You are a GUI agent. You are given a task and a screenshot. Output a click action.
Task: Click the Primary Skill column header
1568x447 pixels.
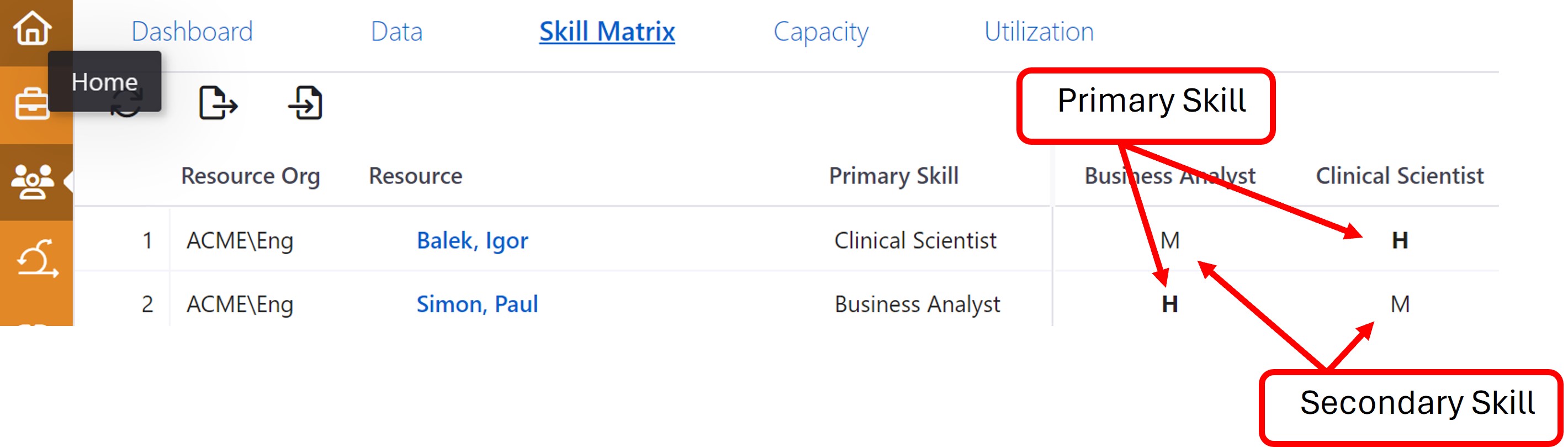tap(893, 176)
